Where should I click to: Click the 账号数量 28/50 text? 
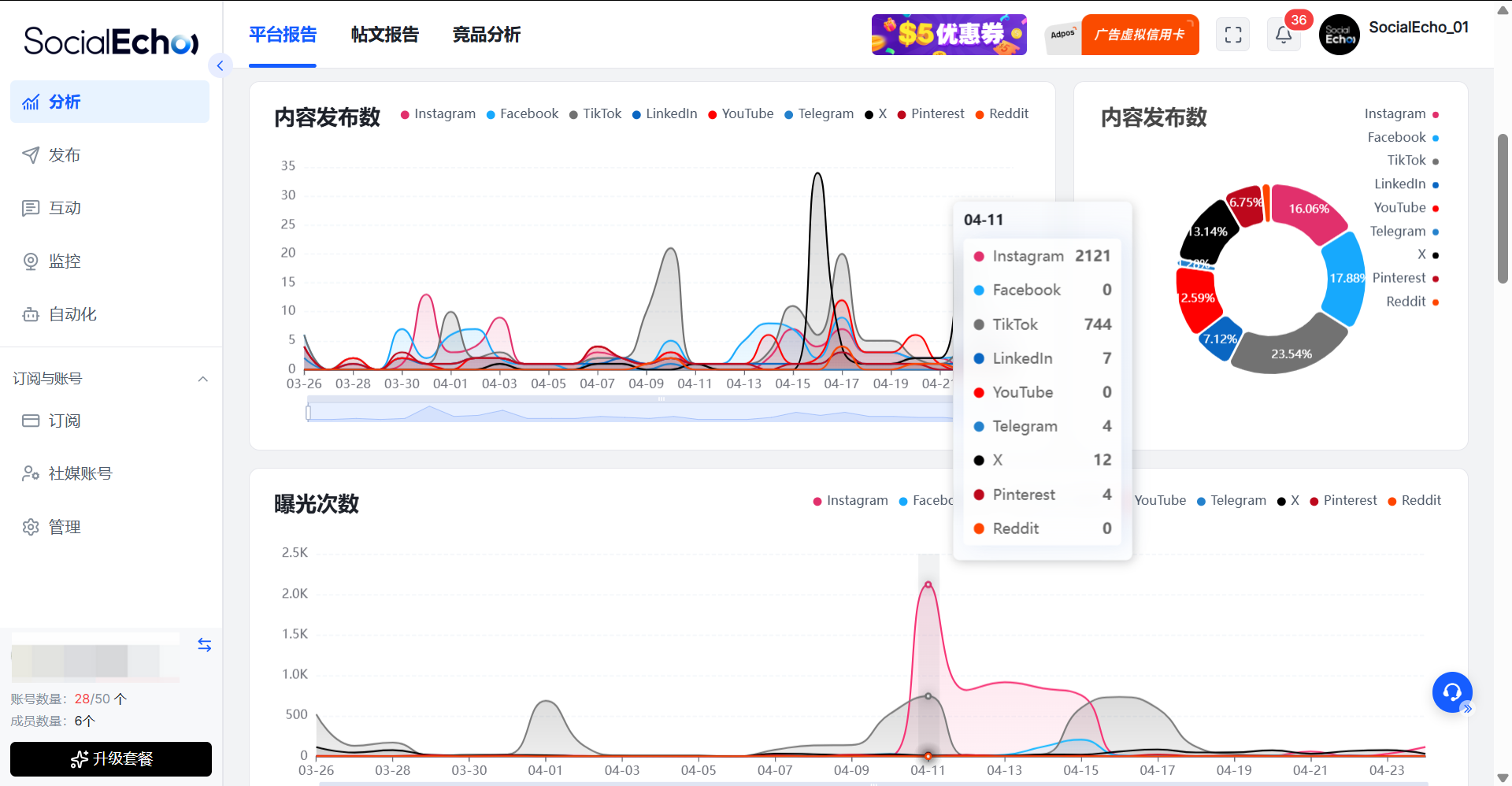69,699
